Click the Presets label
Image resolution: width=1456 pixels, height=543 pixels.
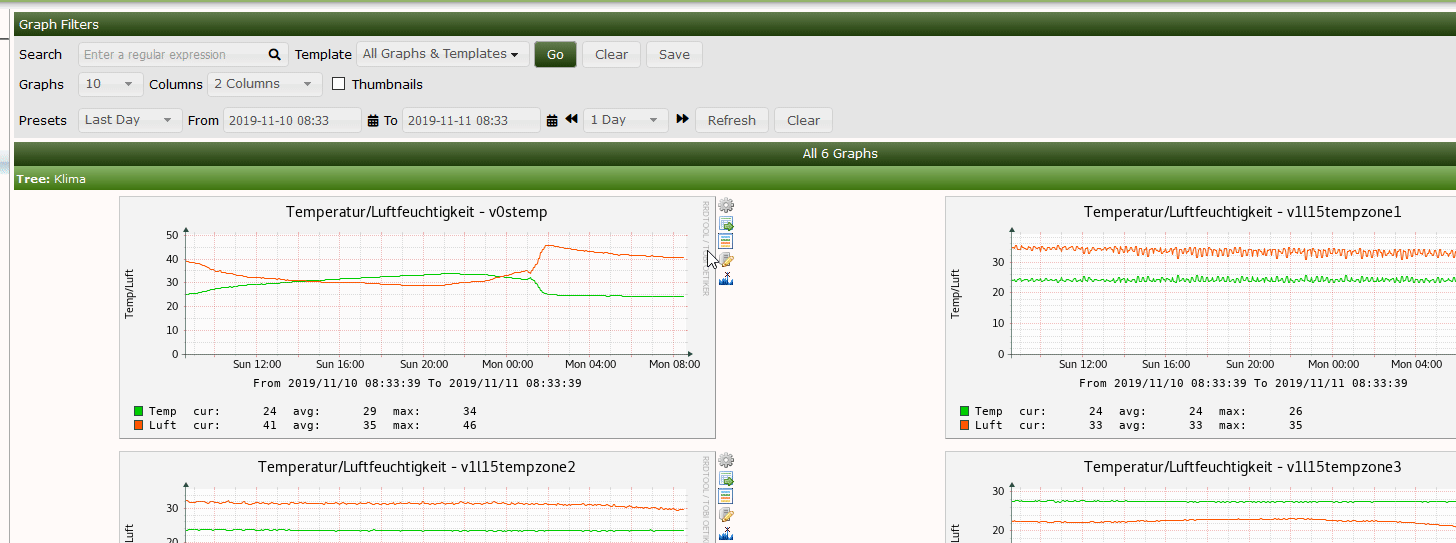click(x=42, y=120)
